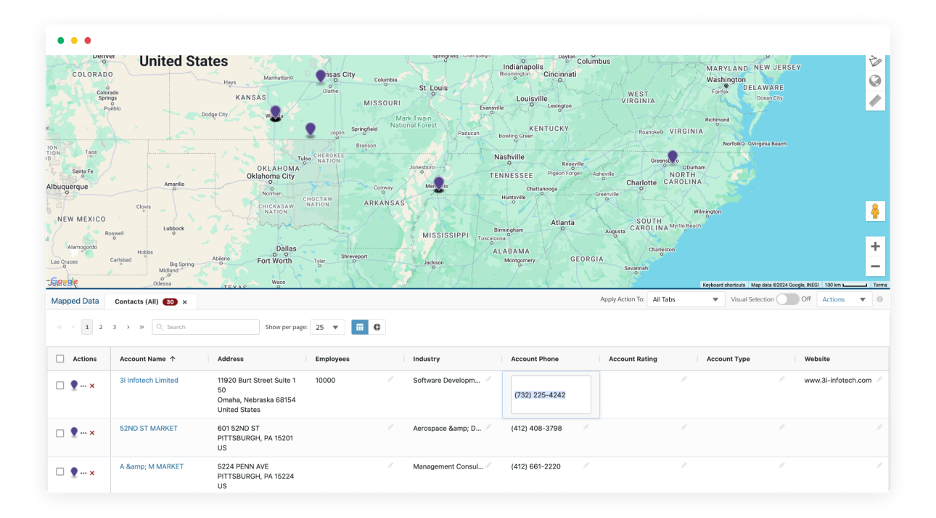Remove the 52ND ST MARKET row

[x=92, y=433]
